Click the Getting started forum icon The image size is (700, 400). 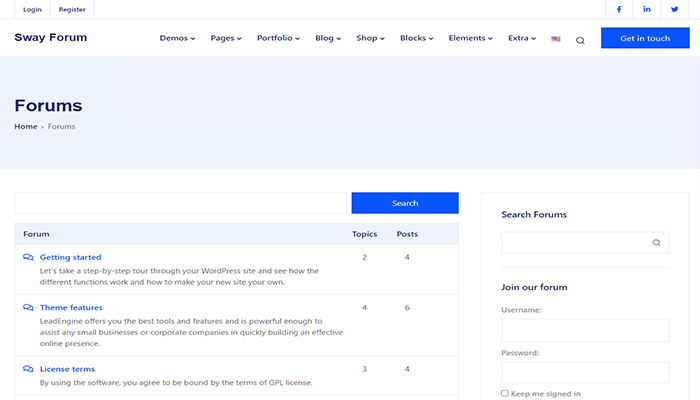[x=28, y=257]
